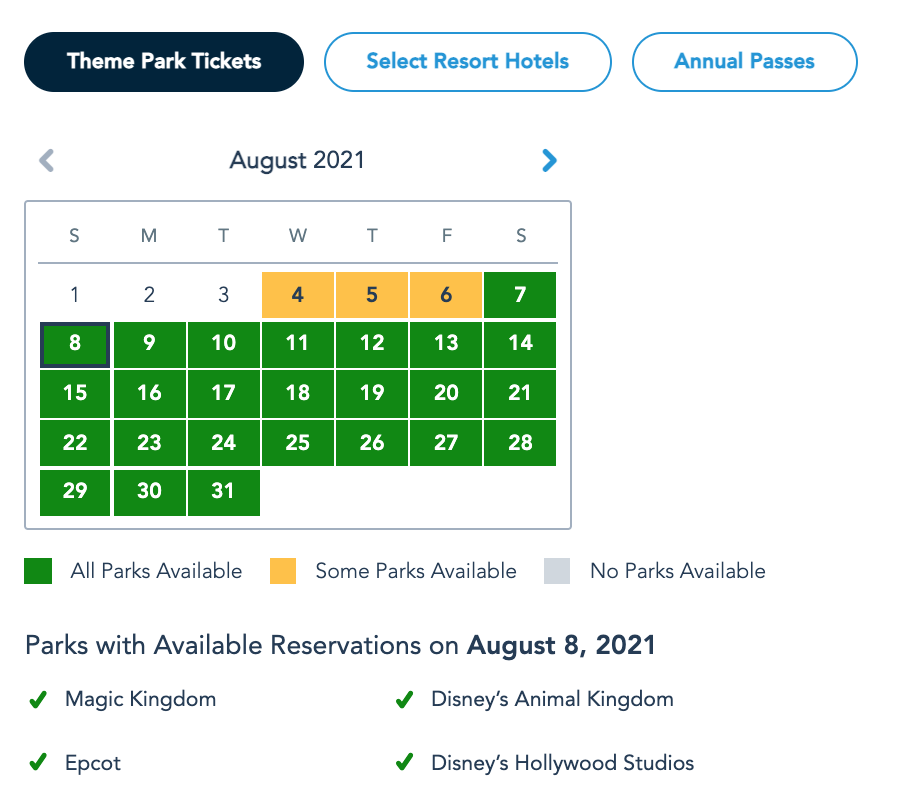Choose August 8 calendar date
The width and height of the screenshot is (912, 812).
point(75,344)
